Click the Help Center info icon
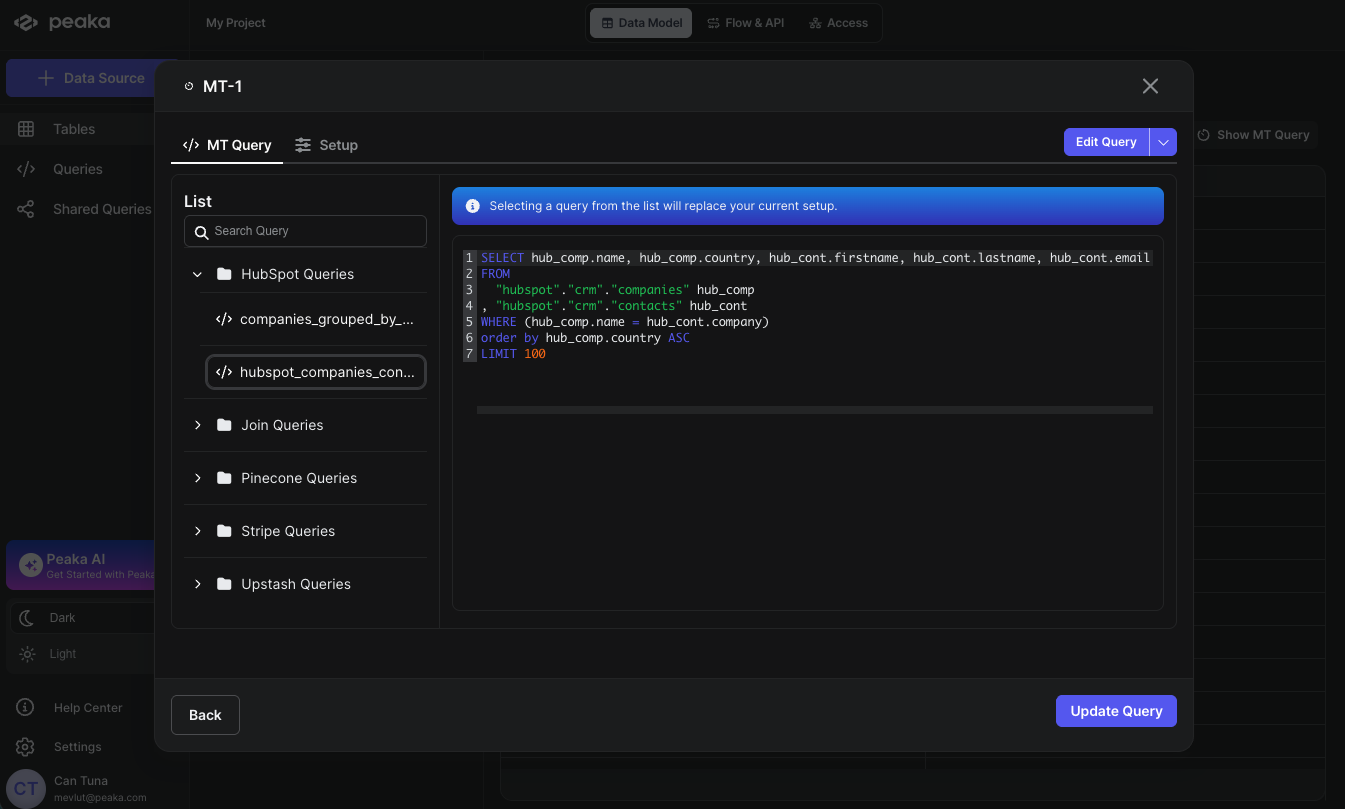This screenshot has height=809, width=1345. coord(26,708)
